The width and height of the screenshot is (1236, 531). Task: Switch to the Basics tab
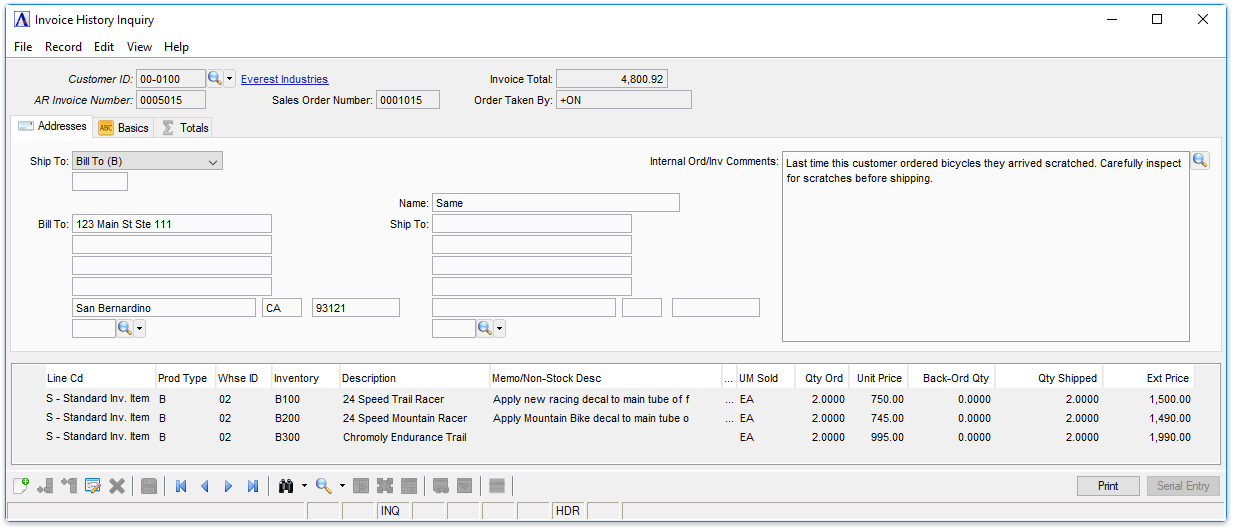click(124, 128)
